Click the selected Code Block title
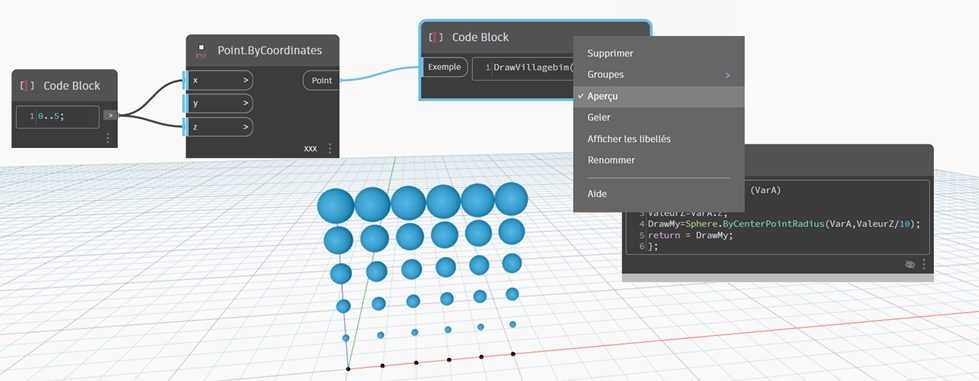Viewport: 979px width, 381px height. pos(480,37)
